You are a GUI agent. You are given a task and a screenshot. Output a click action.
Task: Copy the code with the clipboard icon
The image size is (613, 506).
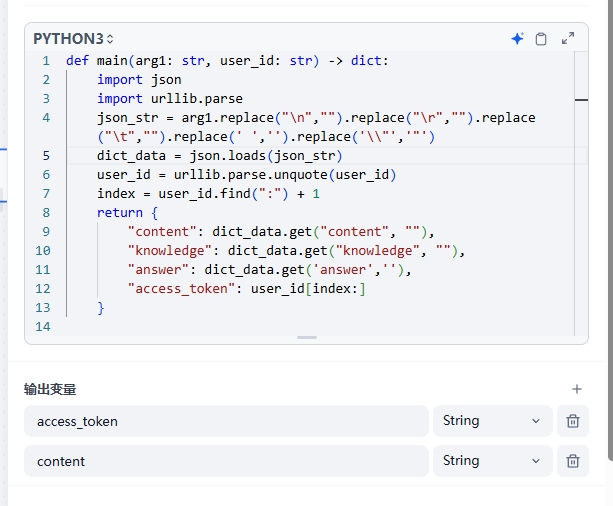click(x=541, y=39)
